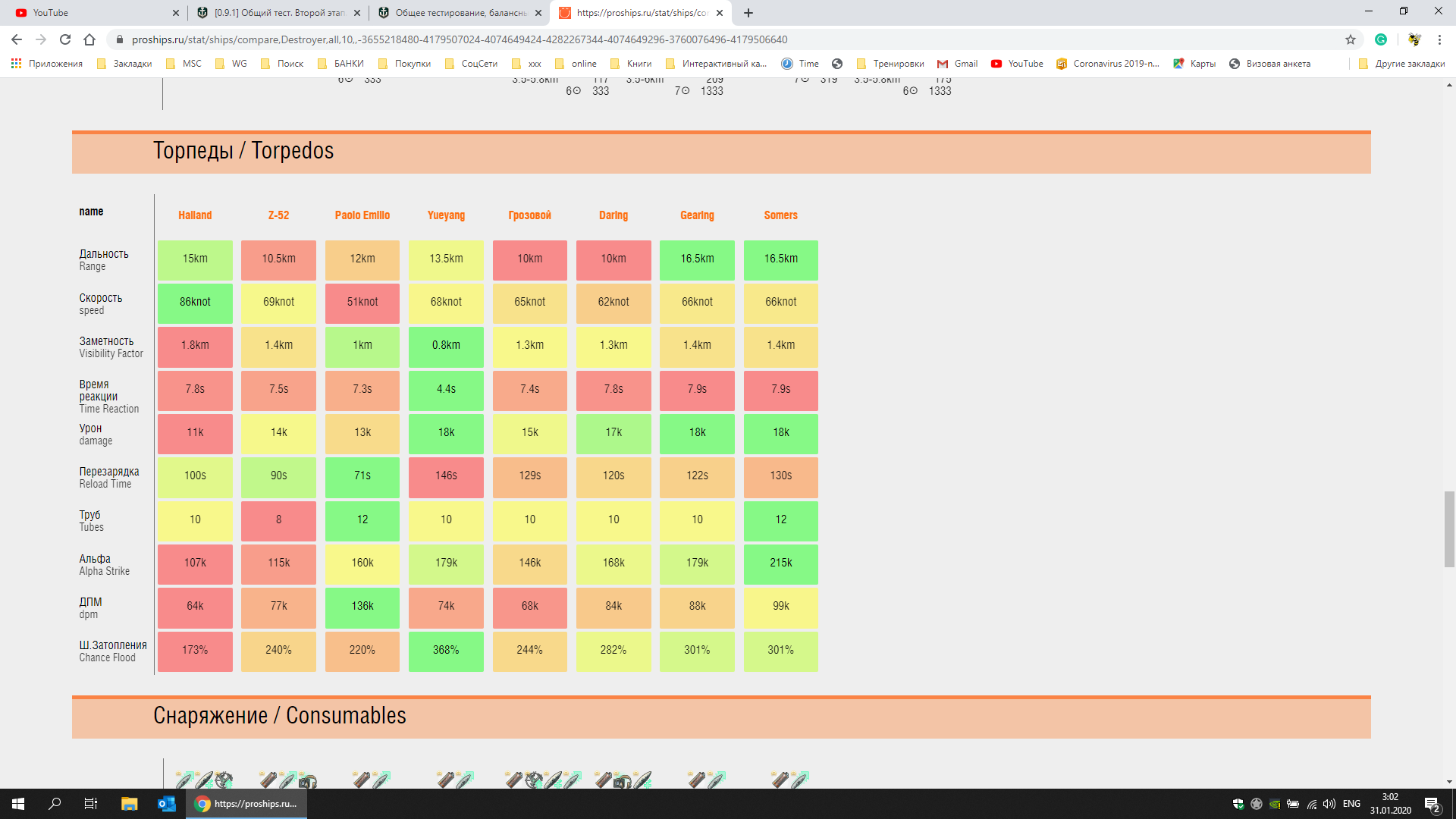Viewport: 1456px width, 819px height.
Task: Open the browser home page
Action: [89, 39]
